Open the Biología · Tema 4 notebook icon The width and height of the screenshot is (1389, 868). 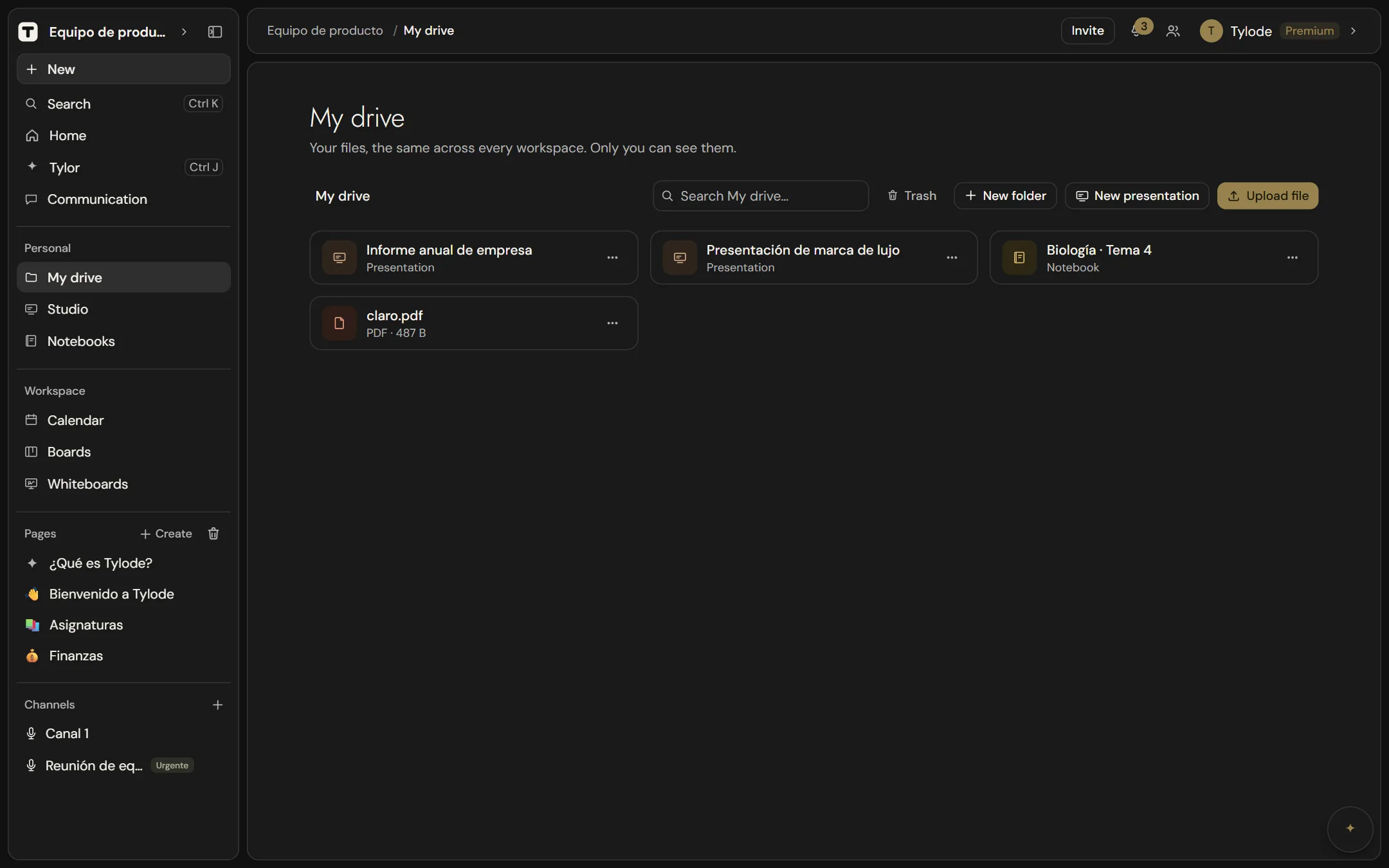(x=1019, y=257)
